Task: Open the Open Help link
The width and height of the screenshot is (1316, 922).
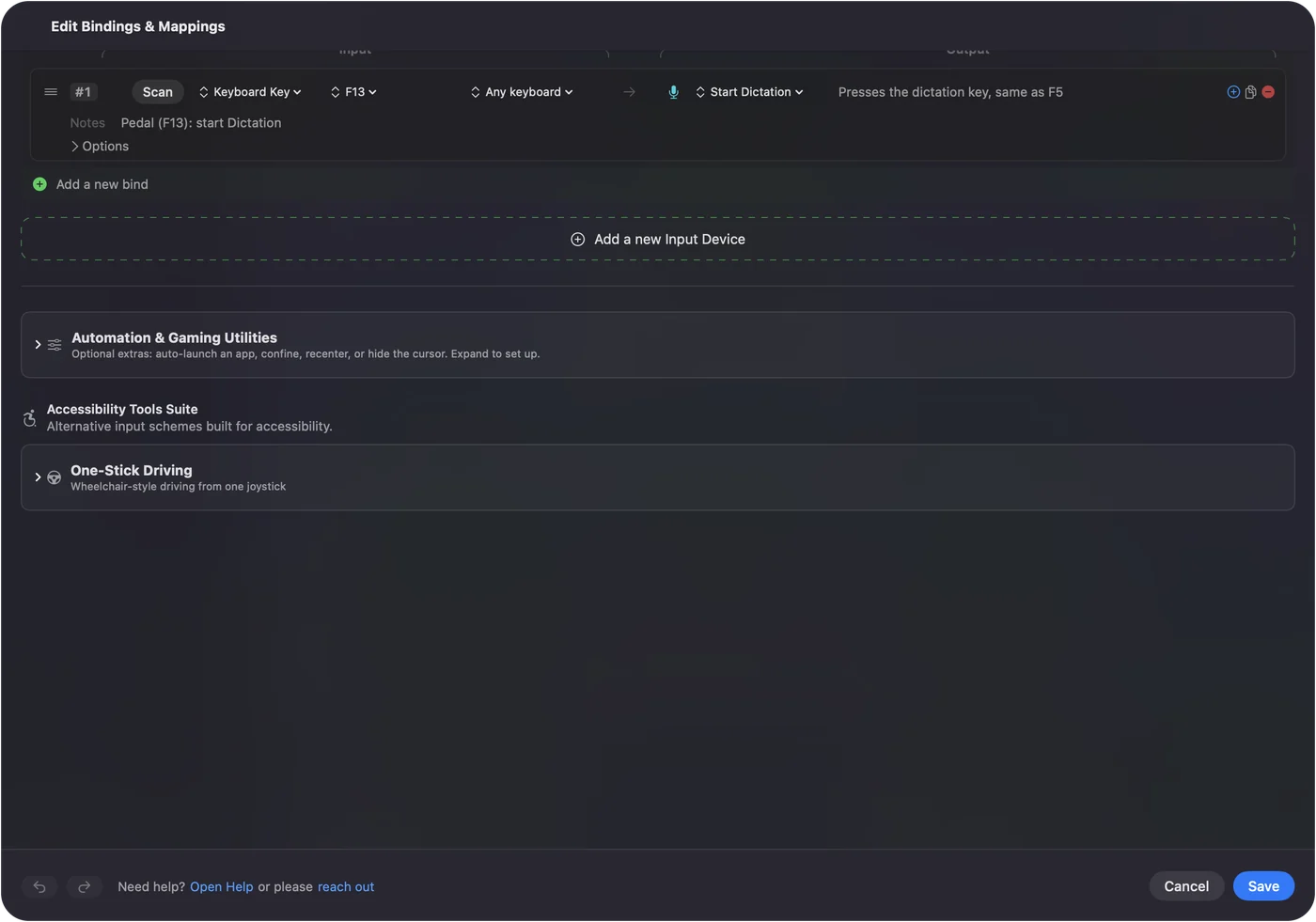Action: [222, 887]
